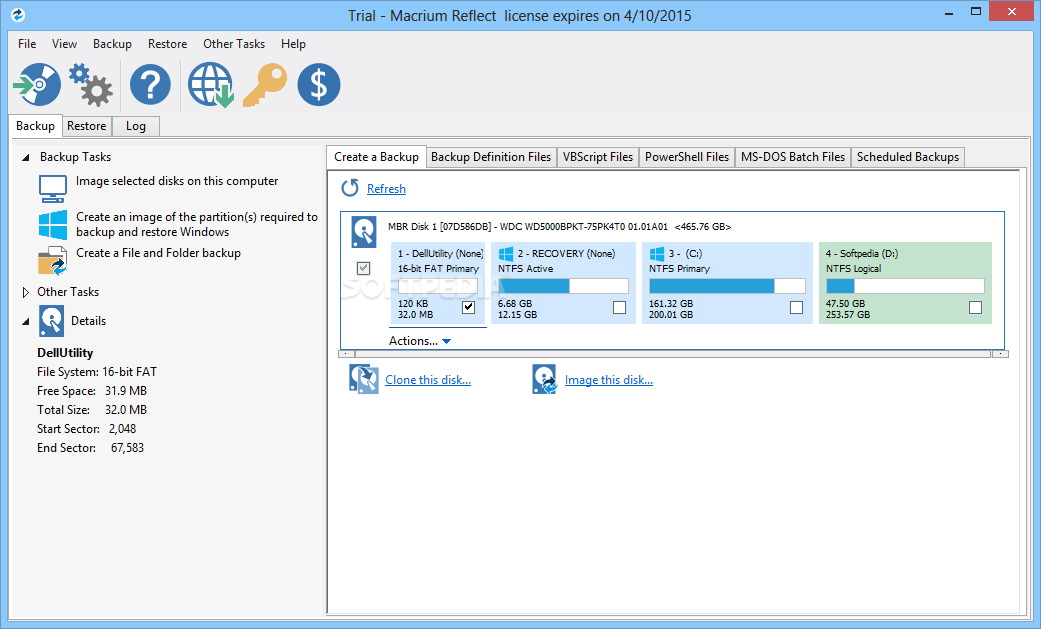Click the MBR Disk 1 header text

(560, 227)
